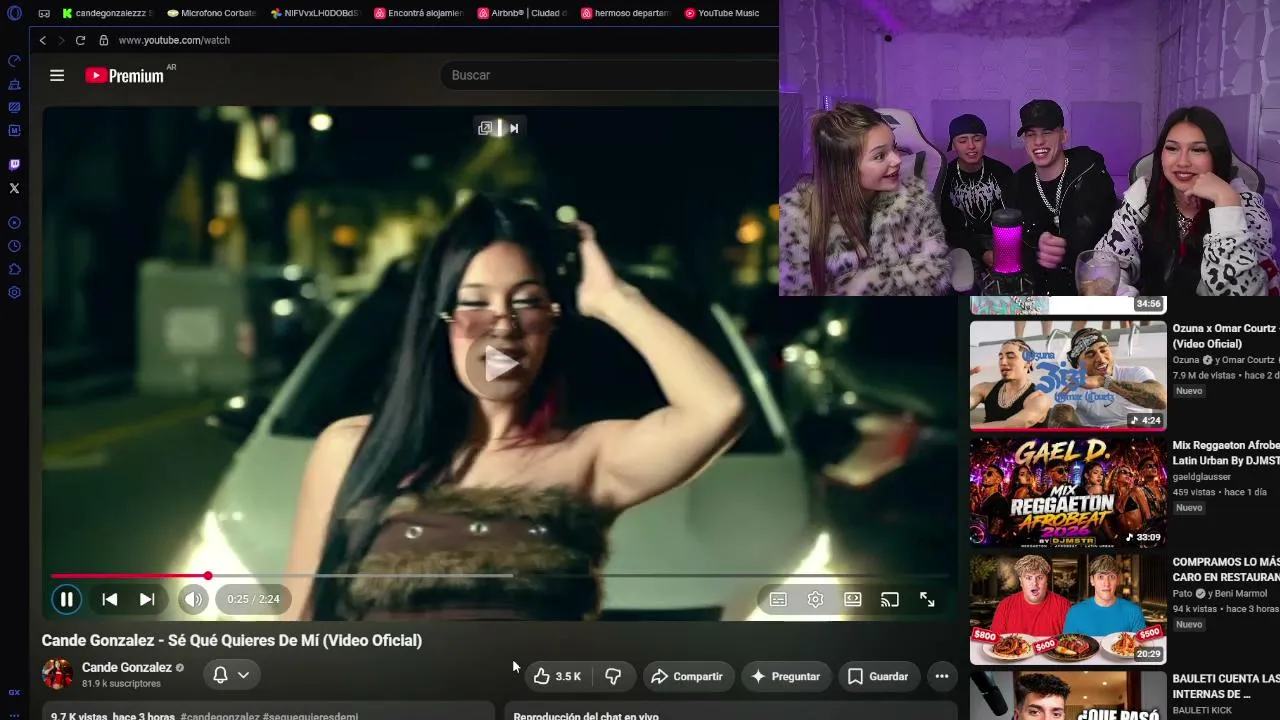Click the gaeldglausser channel name
Image resolution: width=1280 pixels, height=720 pixels.
[x=1202, y=477]
